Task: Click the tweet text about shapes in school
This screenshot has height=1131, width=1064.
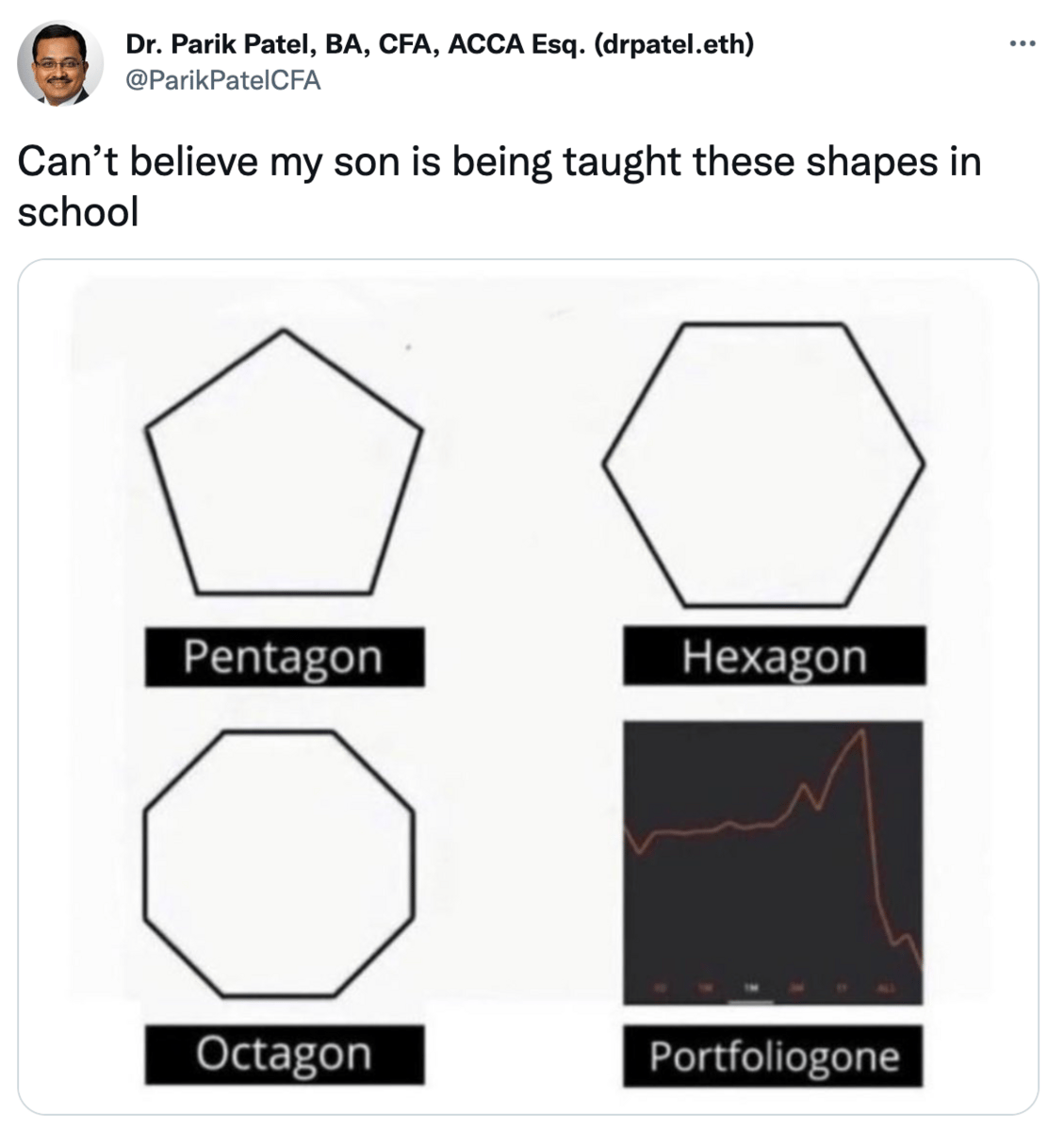Action: [x=499, y=186]
